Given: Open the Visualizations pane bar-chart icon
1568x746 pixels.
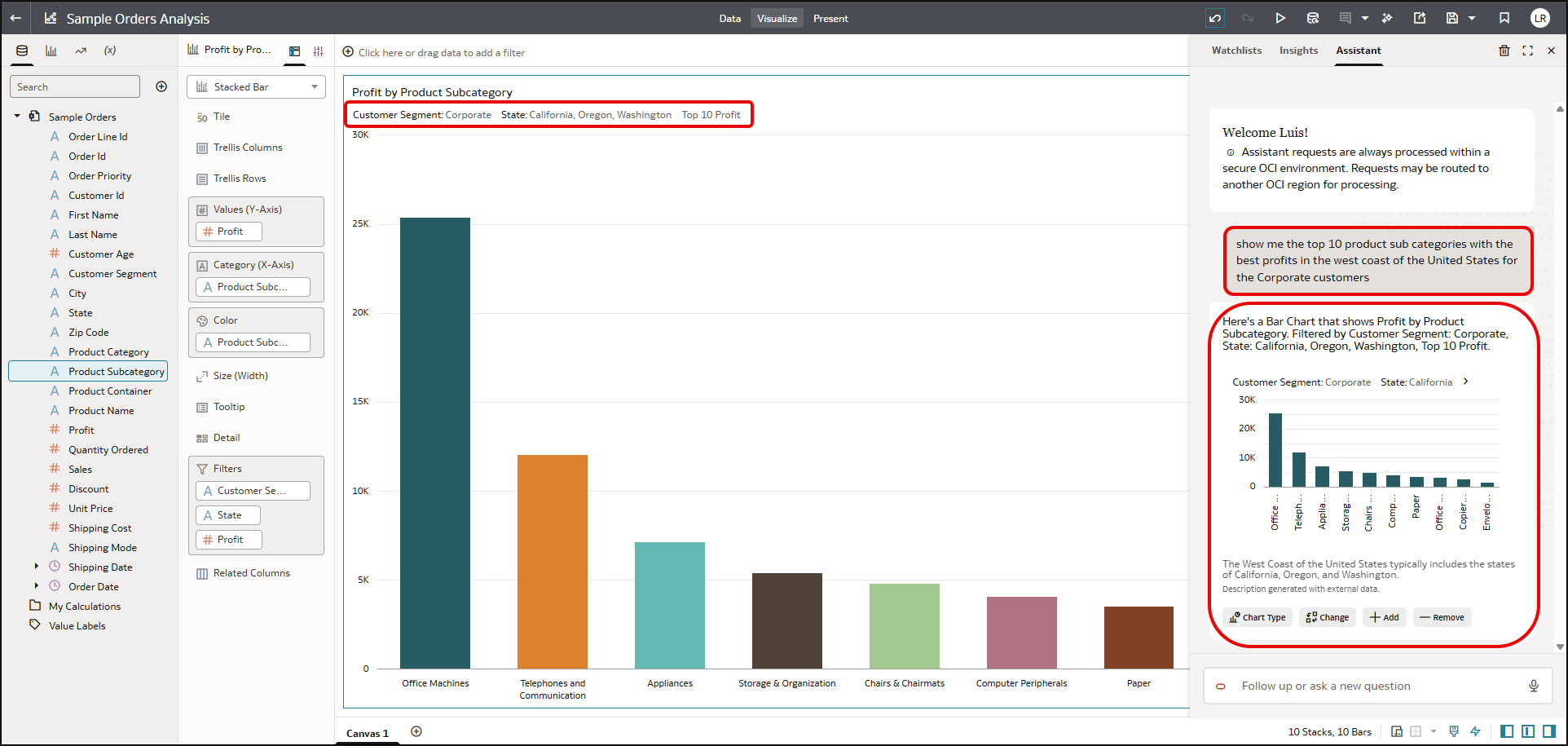Looking at the screenshot, I should (x=51, y=51).
